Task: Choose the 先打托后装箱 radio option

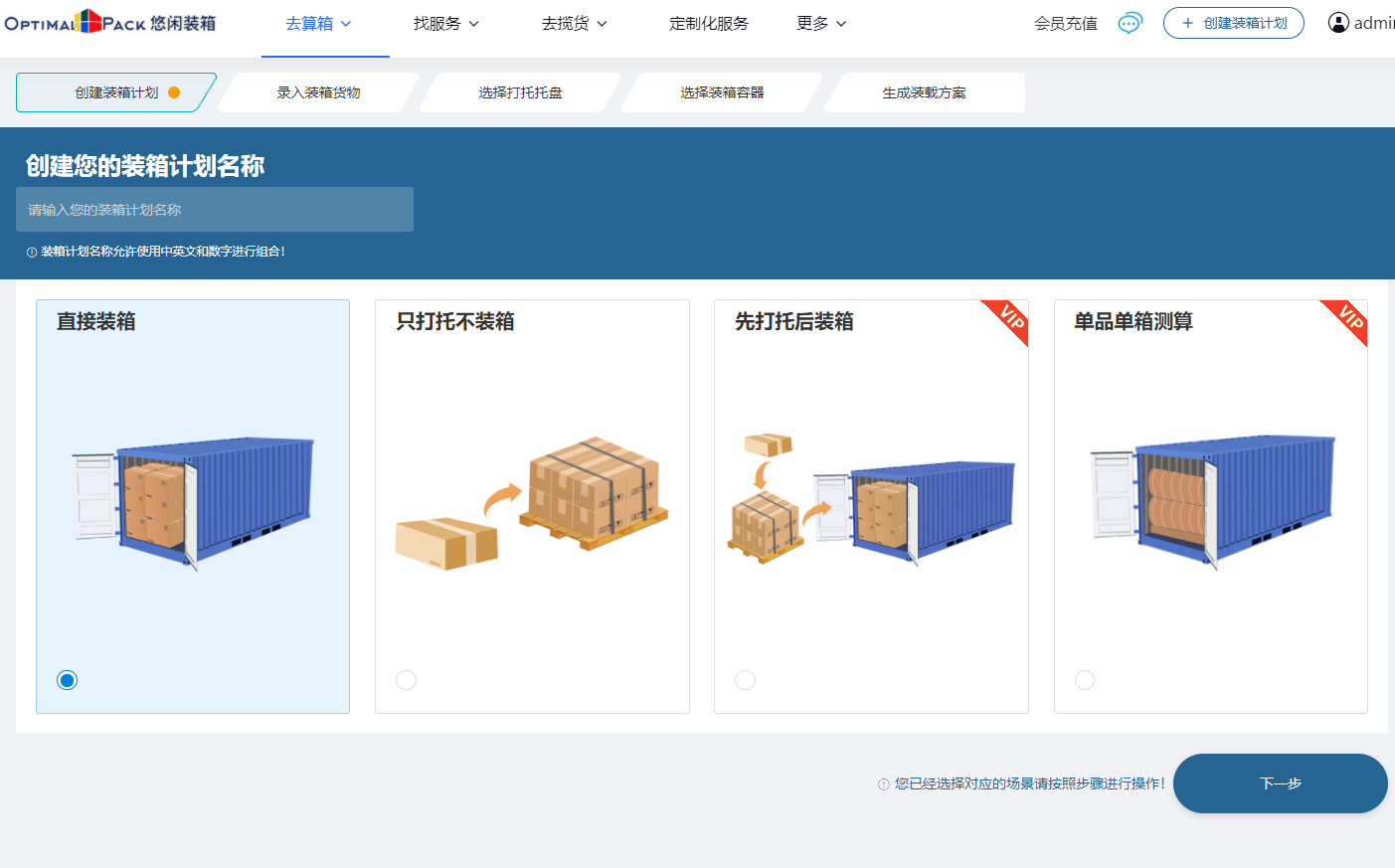Action: (x=745, y=680)
